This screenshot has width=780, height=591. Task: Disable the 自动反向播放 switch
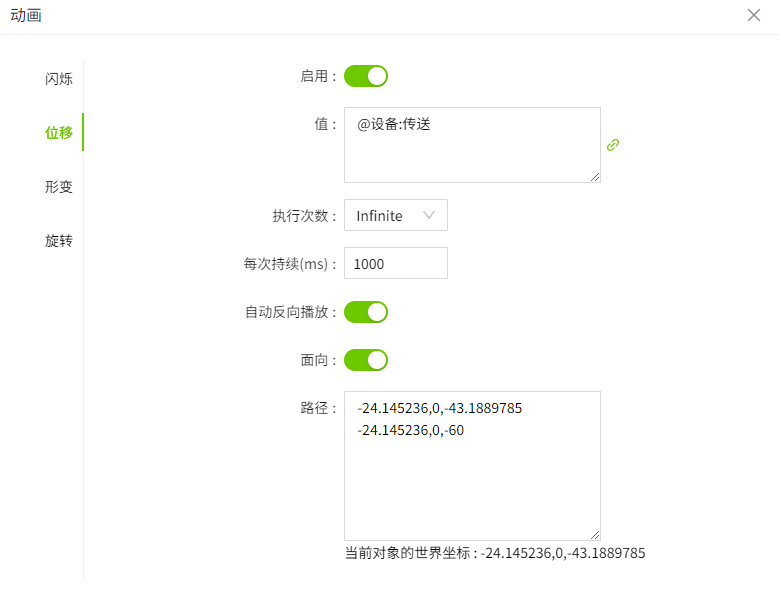coord(366,312)
